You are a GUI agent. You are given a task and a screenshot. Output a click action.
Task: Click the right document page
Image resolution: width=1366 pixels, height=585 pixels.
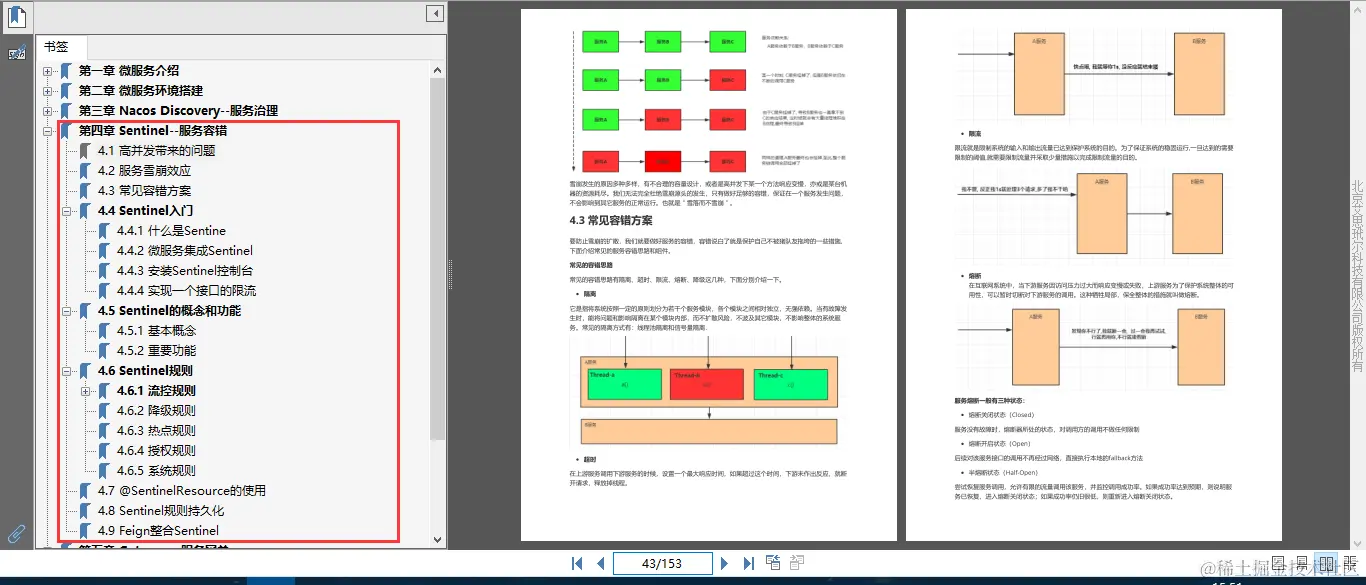1093,276
